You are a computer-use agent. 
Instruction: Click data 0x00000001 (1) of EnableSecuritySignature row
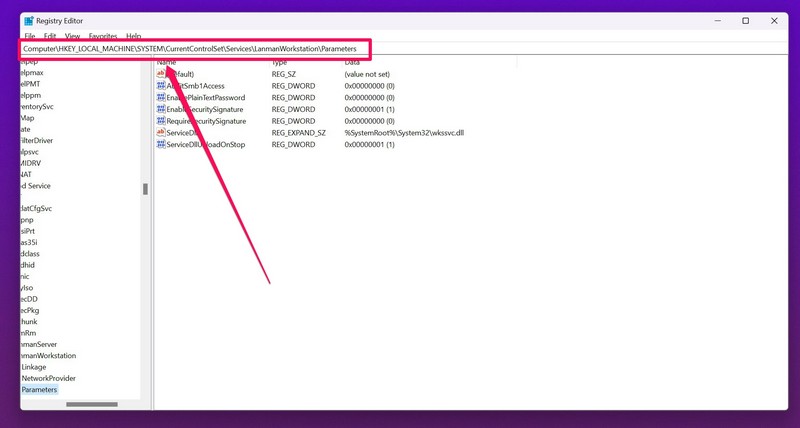coord(369,109)
